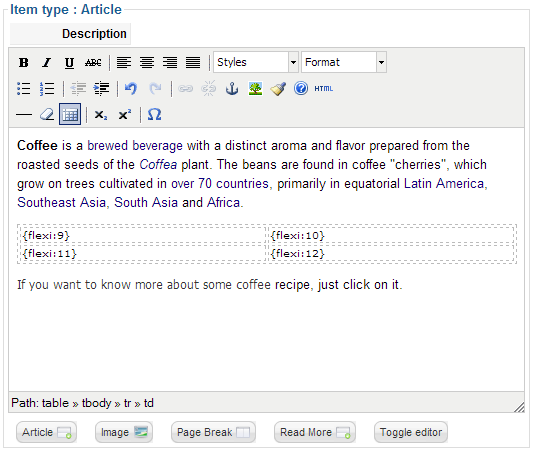Insert a horizontal rule

click(x=24, y=114)
